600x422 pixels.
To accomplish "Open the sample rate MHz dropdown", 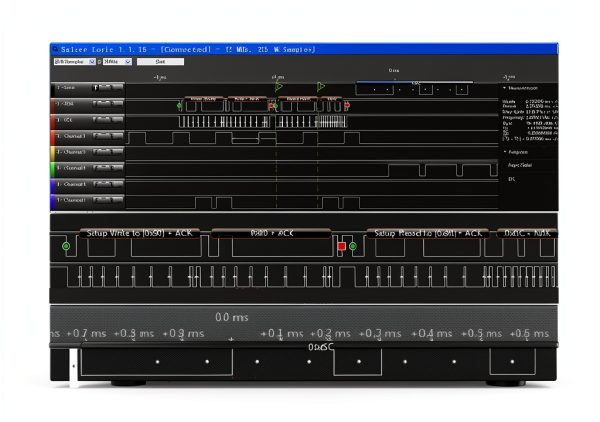I will point(117,62).
